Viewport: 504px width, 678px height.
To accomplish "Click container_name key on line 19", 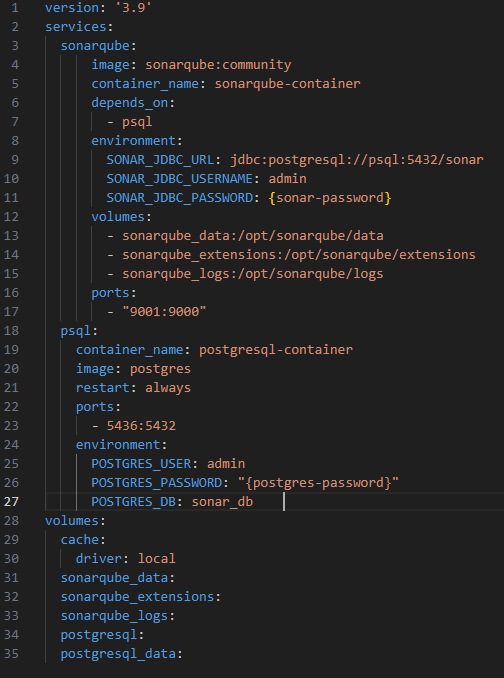I will 130,350.
